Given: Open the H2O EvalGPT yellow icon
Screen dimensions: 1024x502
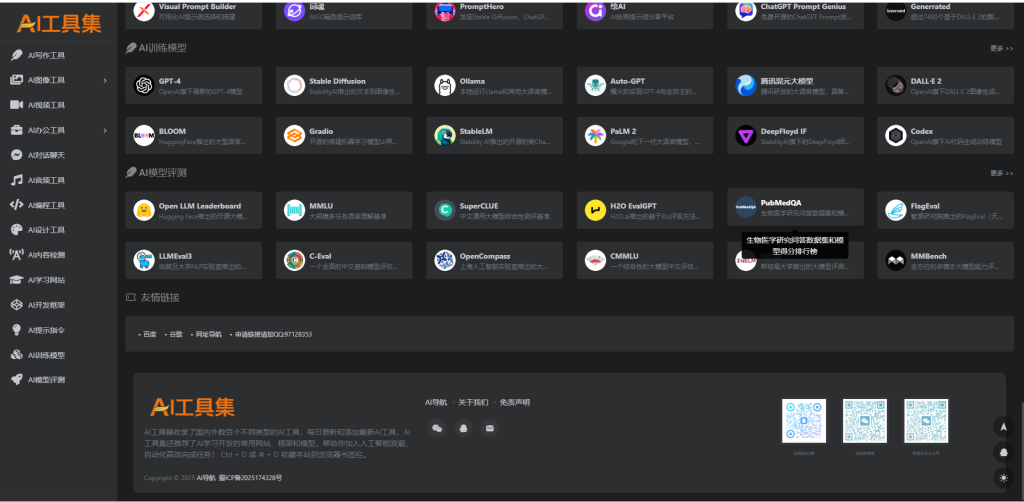Looking at the screenshot, I should coord(595,210).
